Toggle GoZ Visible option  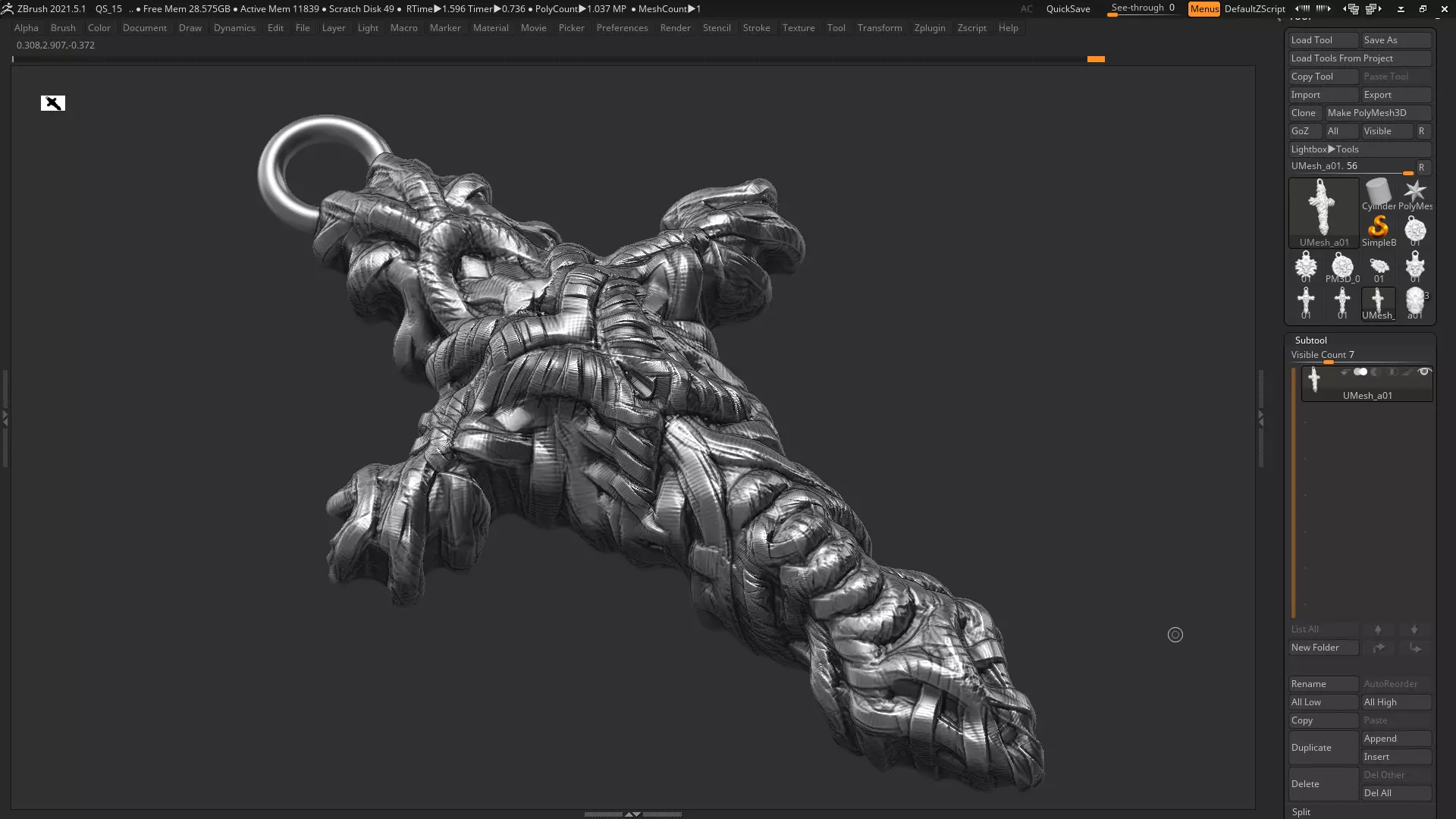pyautogui.click(x=1387, y=131)
